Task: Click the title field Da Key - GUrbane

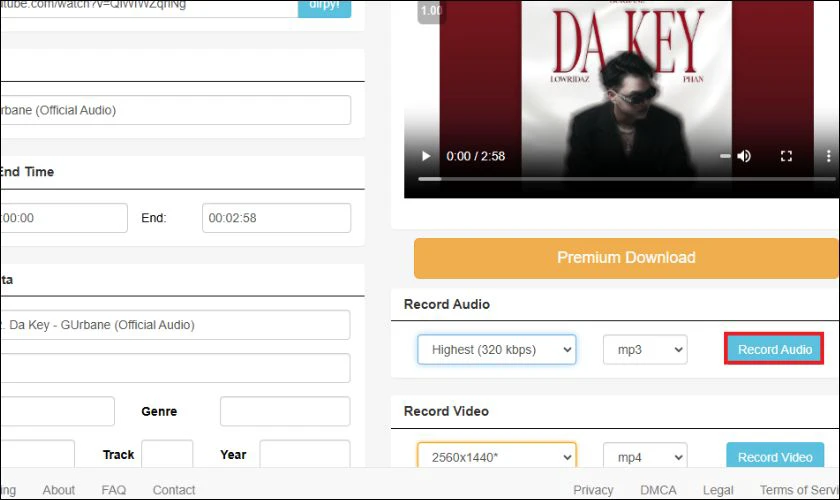Action: coord(175,325)
